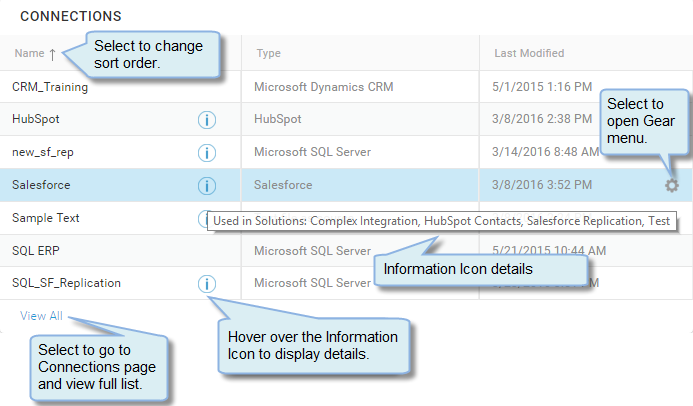Image resolution: width=693 pixels, height=406 pixels.
Task: Sort connections by Type column
Action: (x=269, y=53)
